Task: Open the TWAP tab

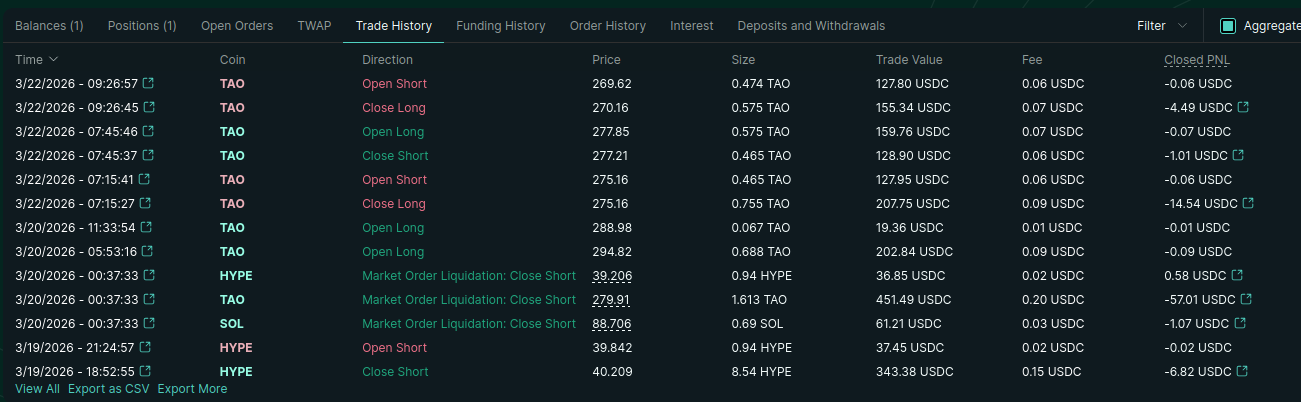Action: click(314, 26)
